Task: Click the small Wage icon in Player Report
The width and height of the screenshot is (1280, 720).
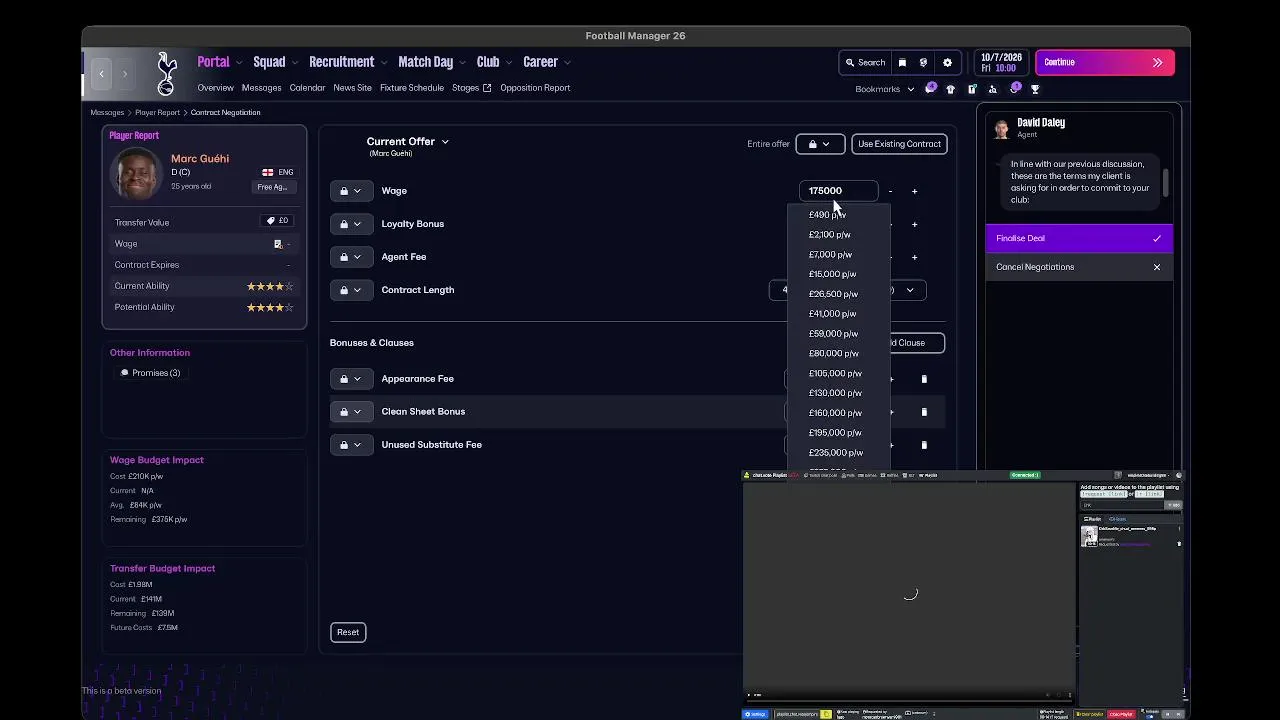Action: tap(278, 244)
